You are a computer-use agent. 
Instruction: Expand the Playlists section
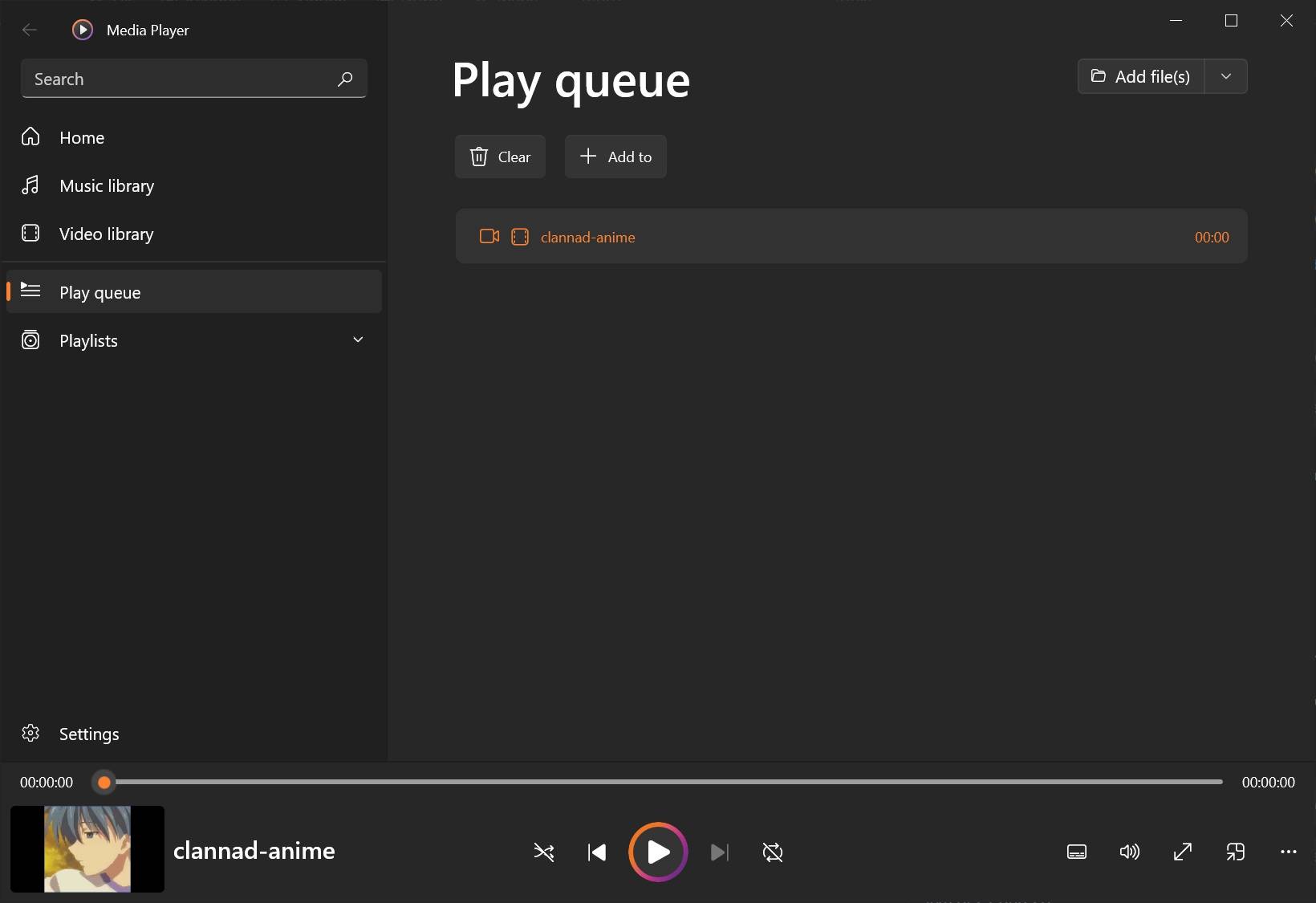coord(358,340)
